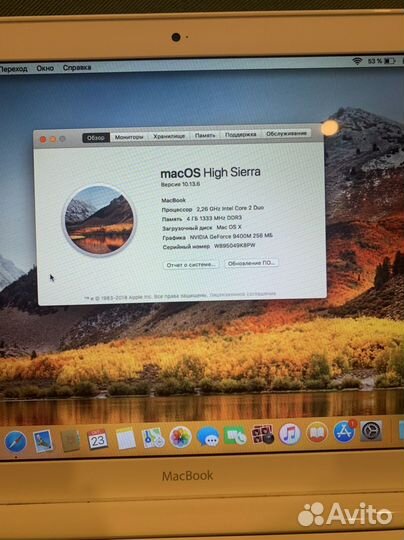Switch to the Поддержка tab
This screenshot has width=404, height=540.
pos(240,135)
